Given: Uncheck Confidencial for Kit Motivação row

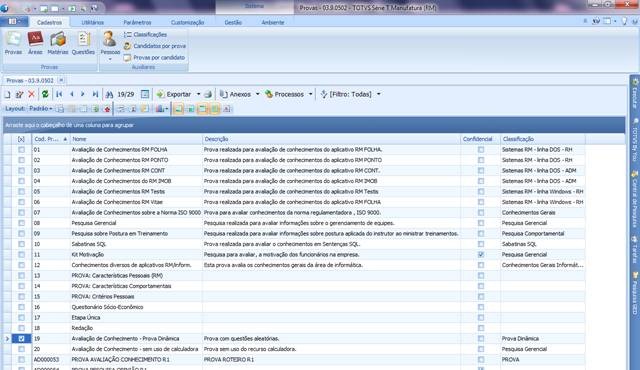Looking at the screenshot, I should click(x=481, y=255).
